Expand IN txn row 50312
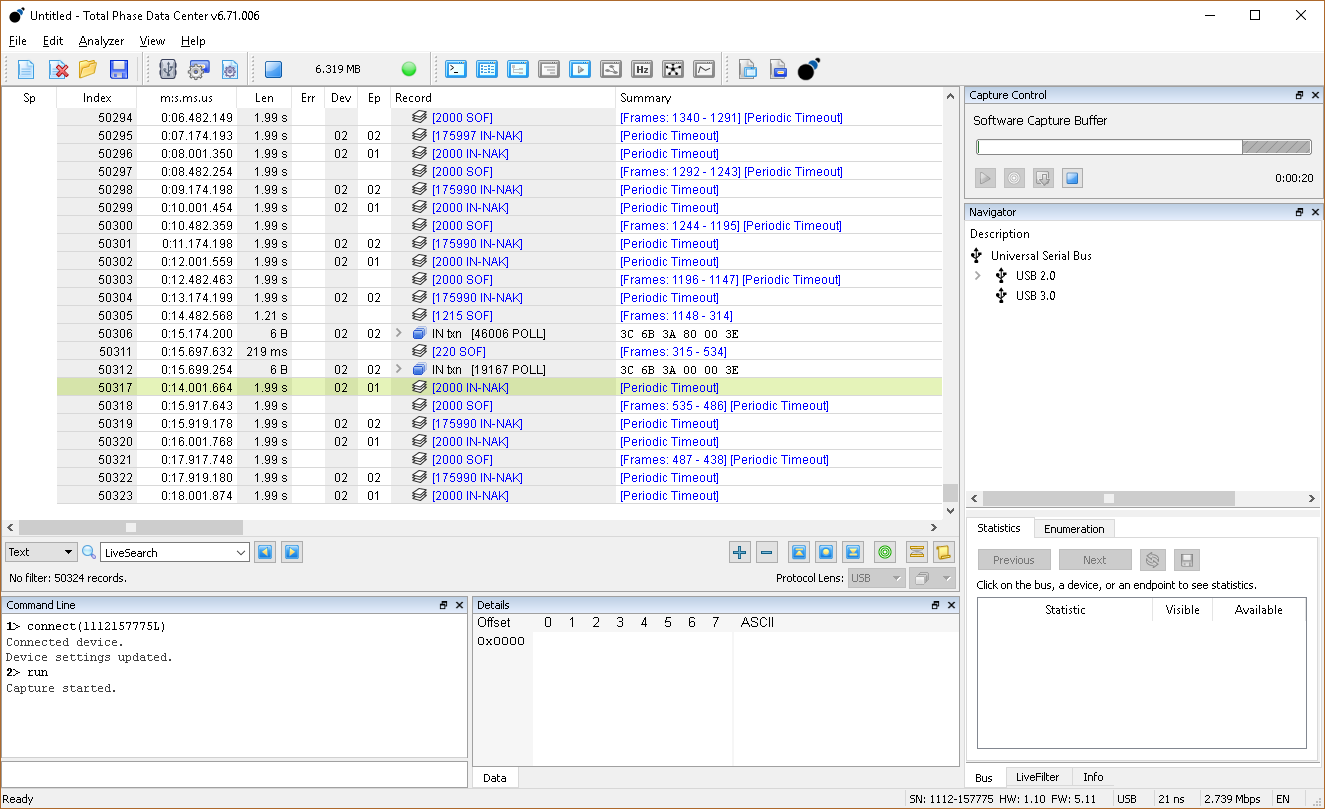 400,370
